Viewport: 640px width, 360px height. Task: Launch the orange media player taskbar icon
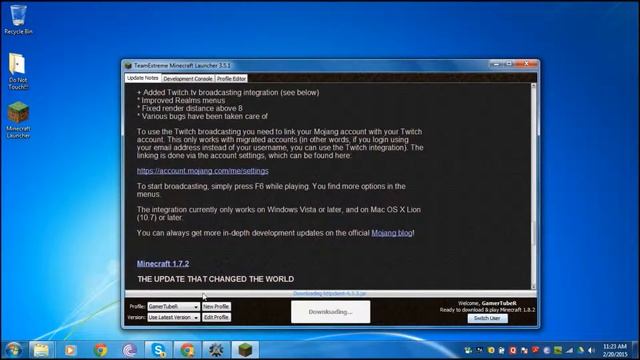[x=70, y=350]
